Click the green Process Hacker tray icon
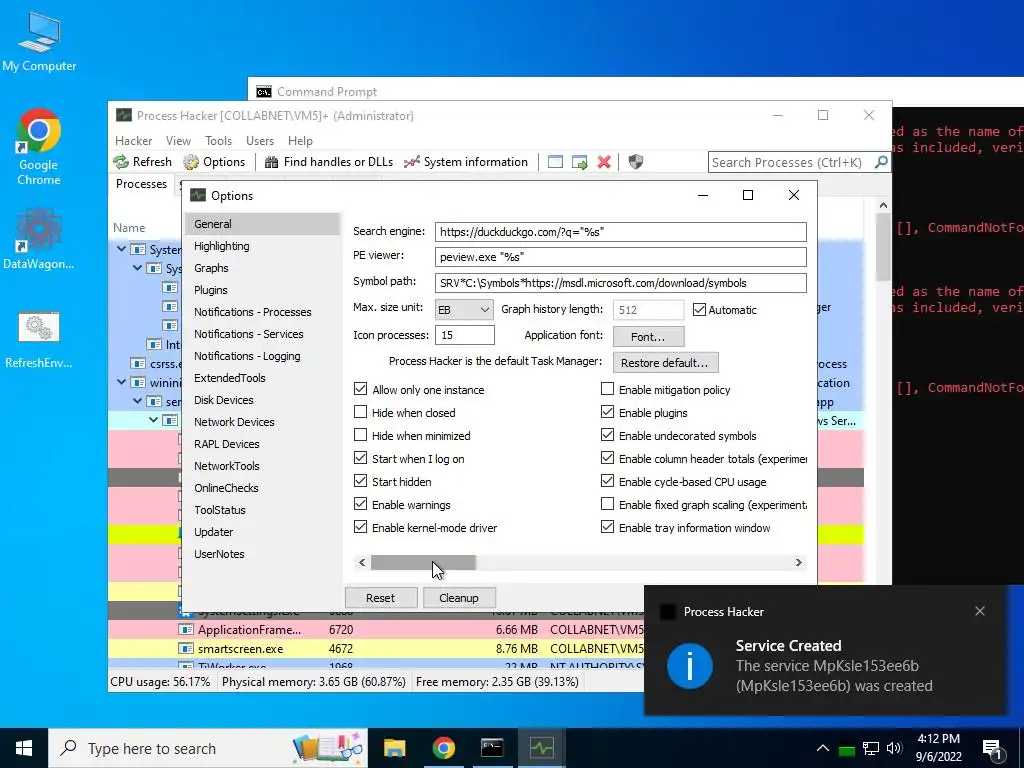1024x768 pixels. click(846, 749)
